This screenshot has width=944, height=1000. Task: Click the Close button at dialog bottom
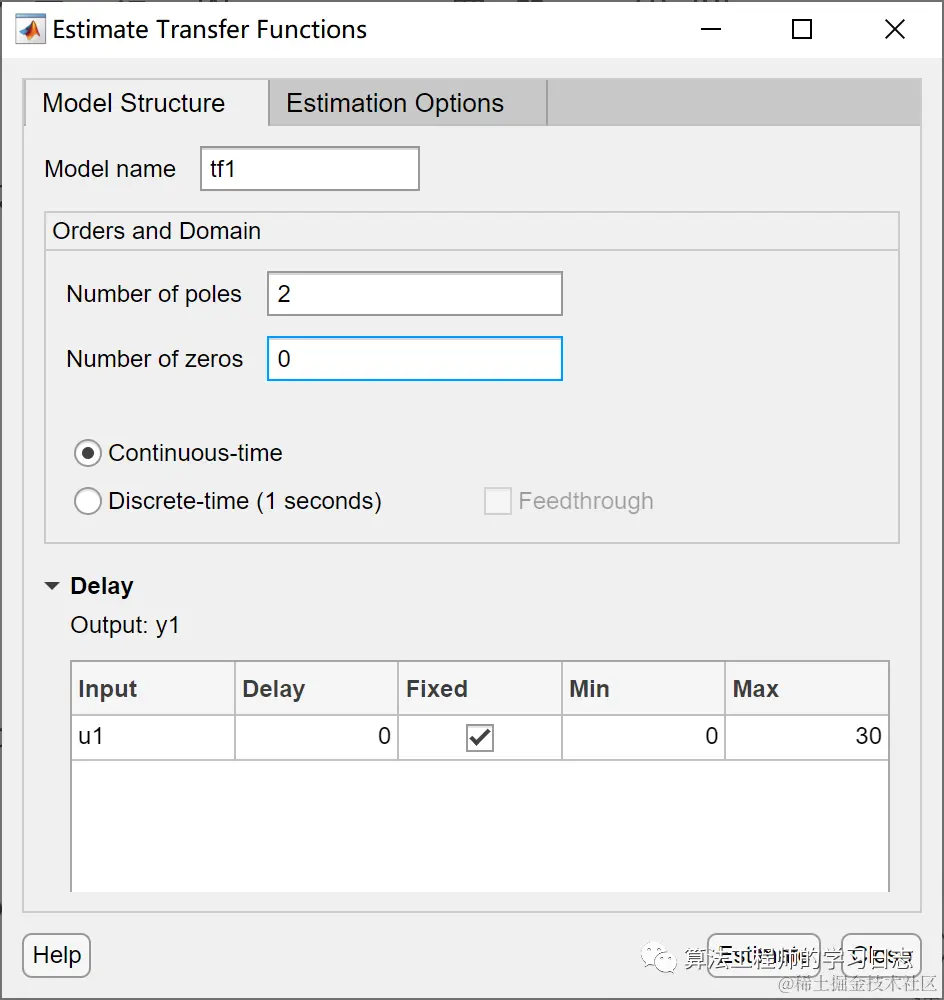881,955
